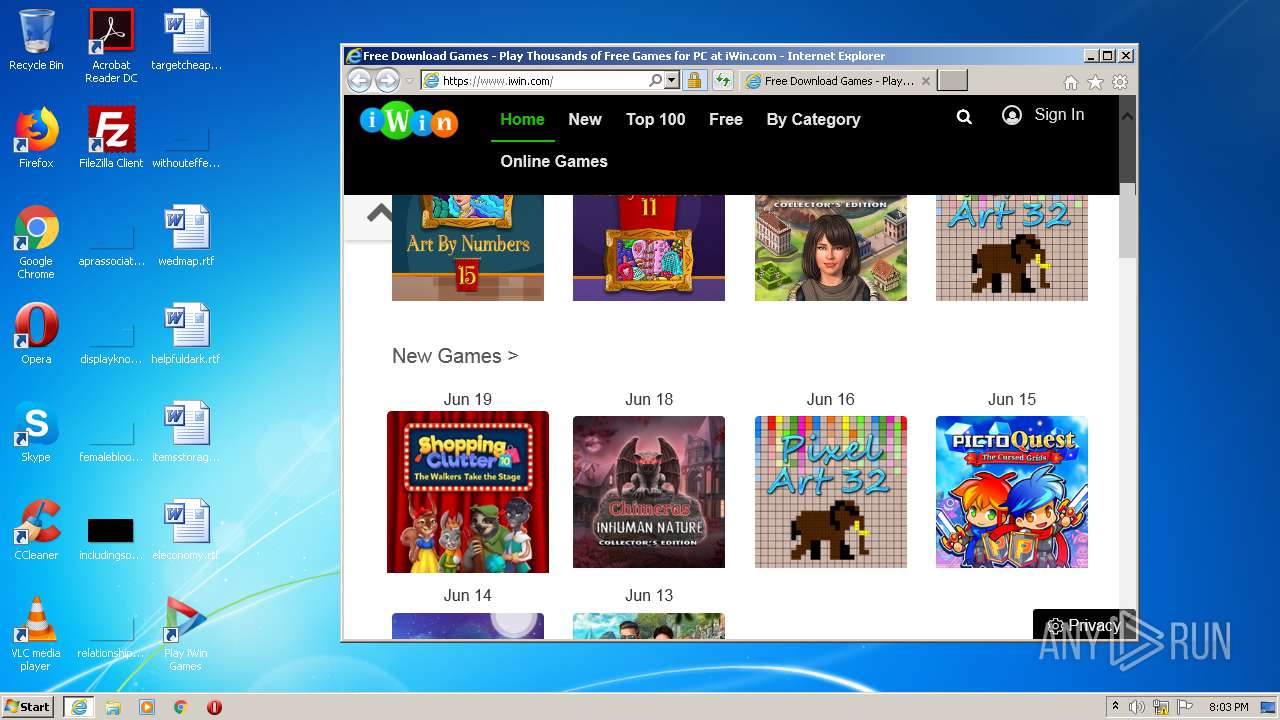Open the Shopping Clutter 10 game thumbnail
Screen dimensions: 1280x720
[x=468, y=492]
